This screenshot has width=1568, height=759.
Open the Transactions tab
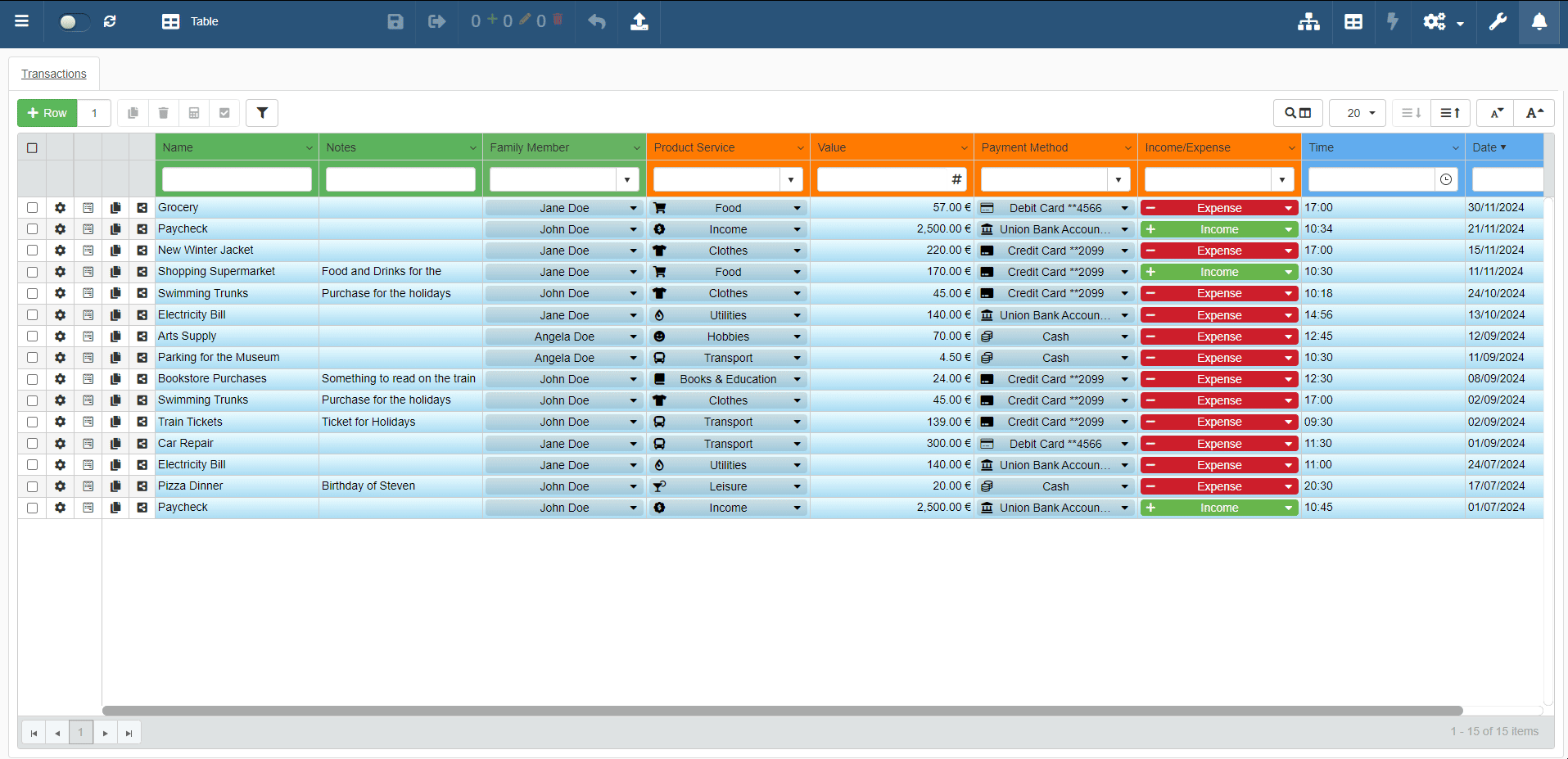click(54, 74)
